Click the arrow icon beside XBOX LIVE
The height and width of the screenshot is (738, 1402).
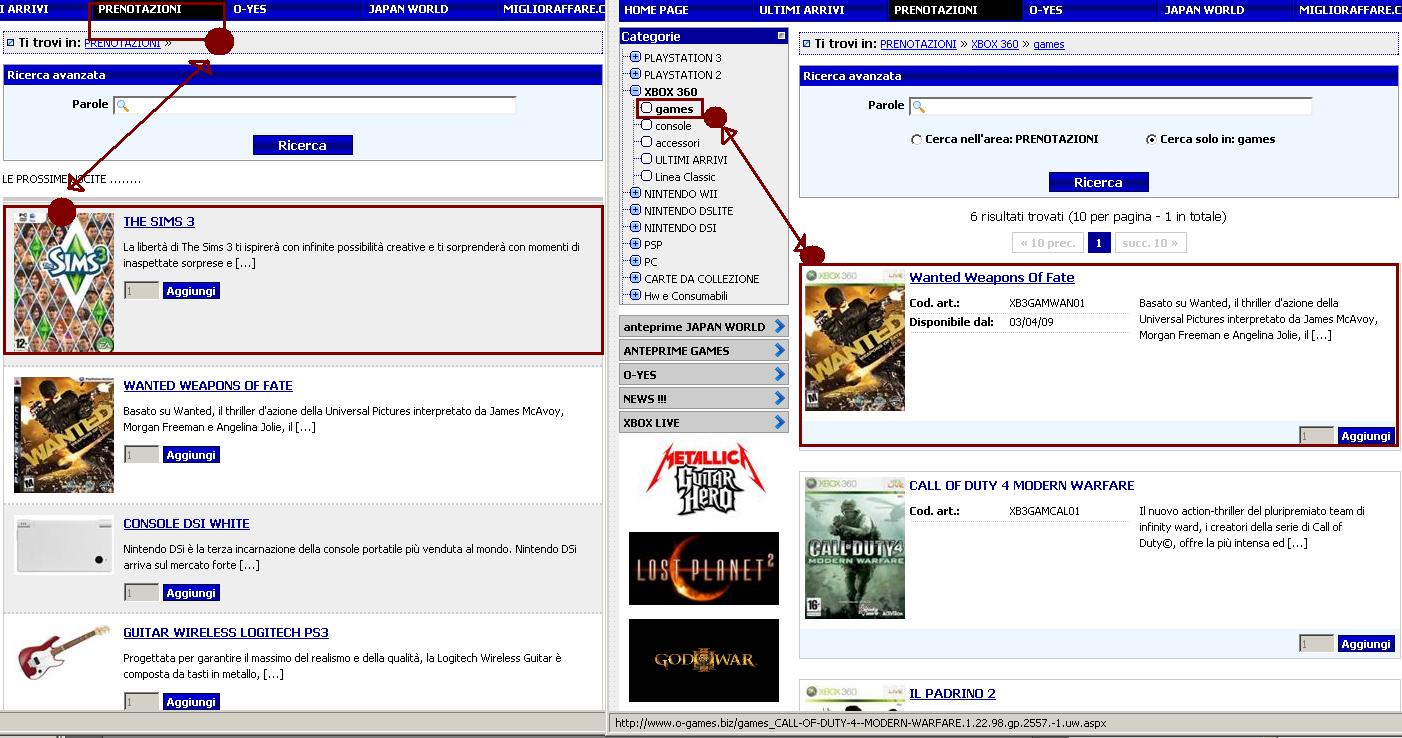[780, 422]
